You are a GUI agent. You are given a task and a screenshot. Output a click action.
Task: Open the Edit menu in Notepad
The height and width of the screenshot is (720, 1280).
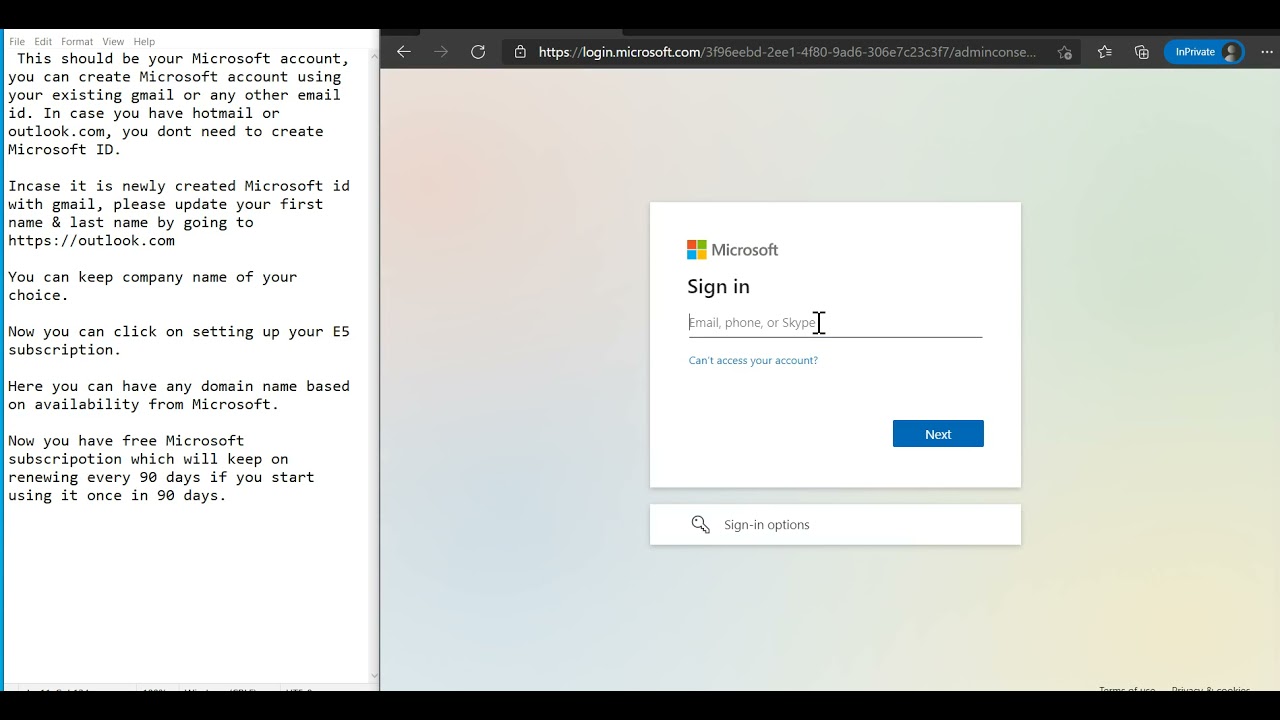click(x=43, y=42)
